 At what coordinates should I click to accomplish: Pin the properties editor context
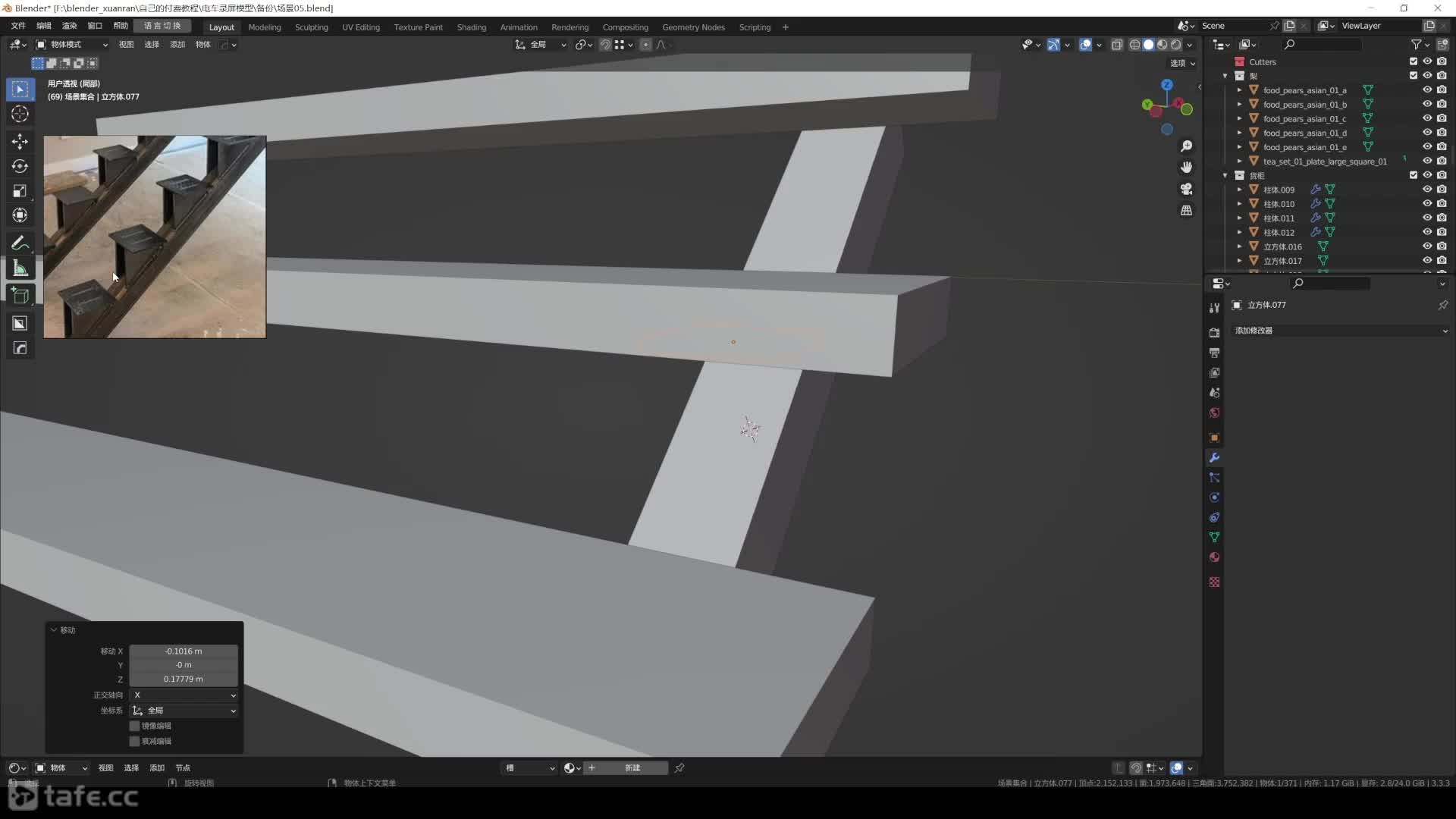point(1442,305)
